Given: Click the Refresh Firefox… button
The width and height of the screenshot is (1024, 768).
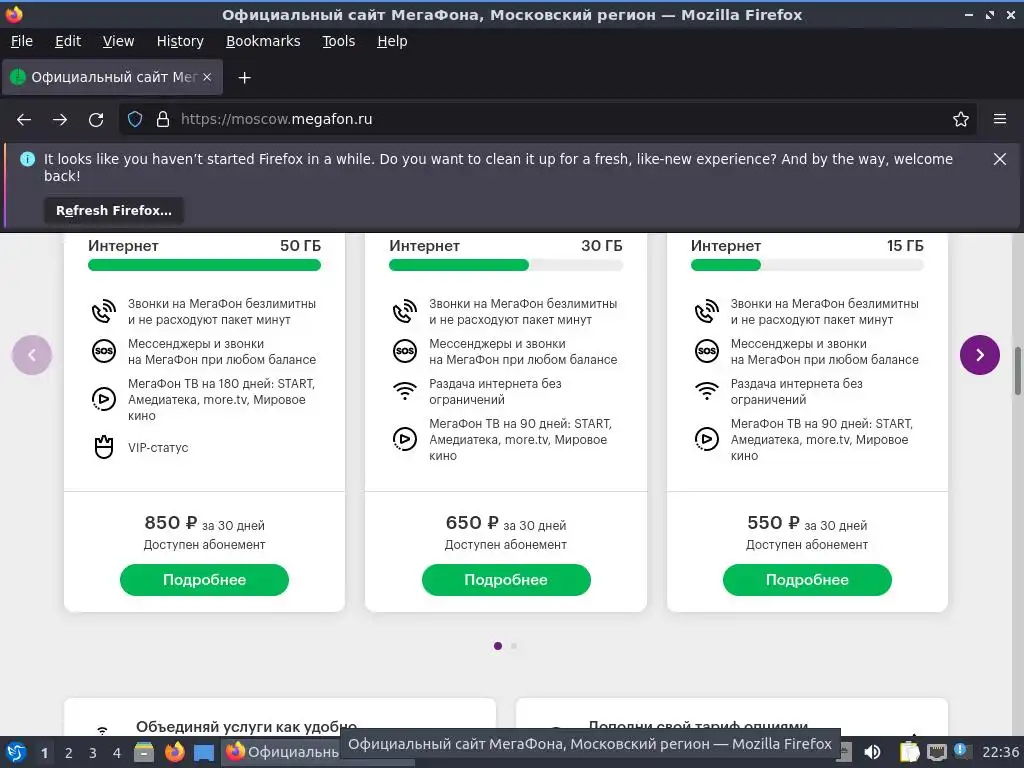Looking at the screenshot, I should [x=114, y=210].
